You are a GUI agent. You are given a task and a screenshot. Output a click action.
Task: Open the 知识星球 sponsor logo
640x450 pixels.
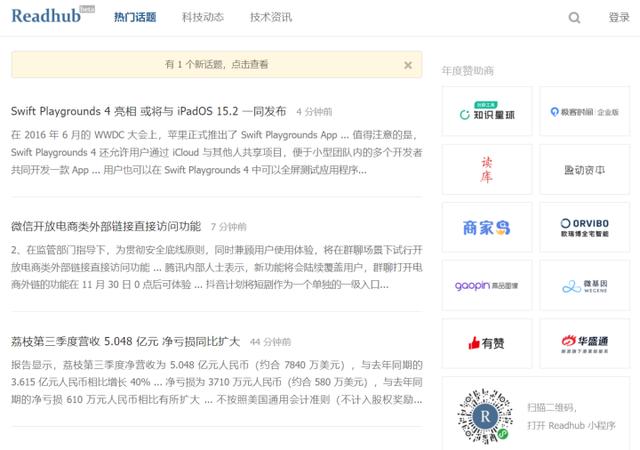coord(487,111)
